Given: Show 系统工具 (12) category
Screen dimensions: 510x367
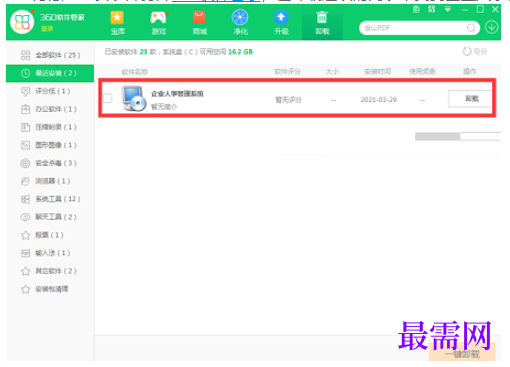Looking at the screenshot, I should tap(50, 199).
